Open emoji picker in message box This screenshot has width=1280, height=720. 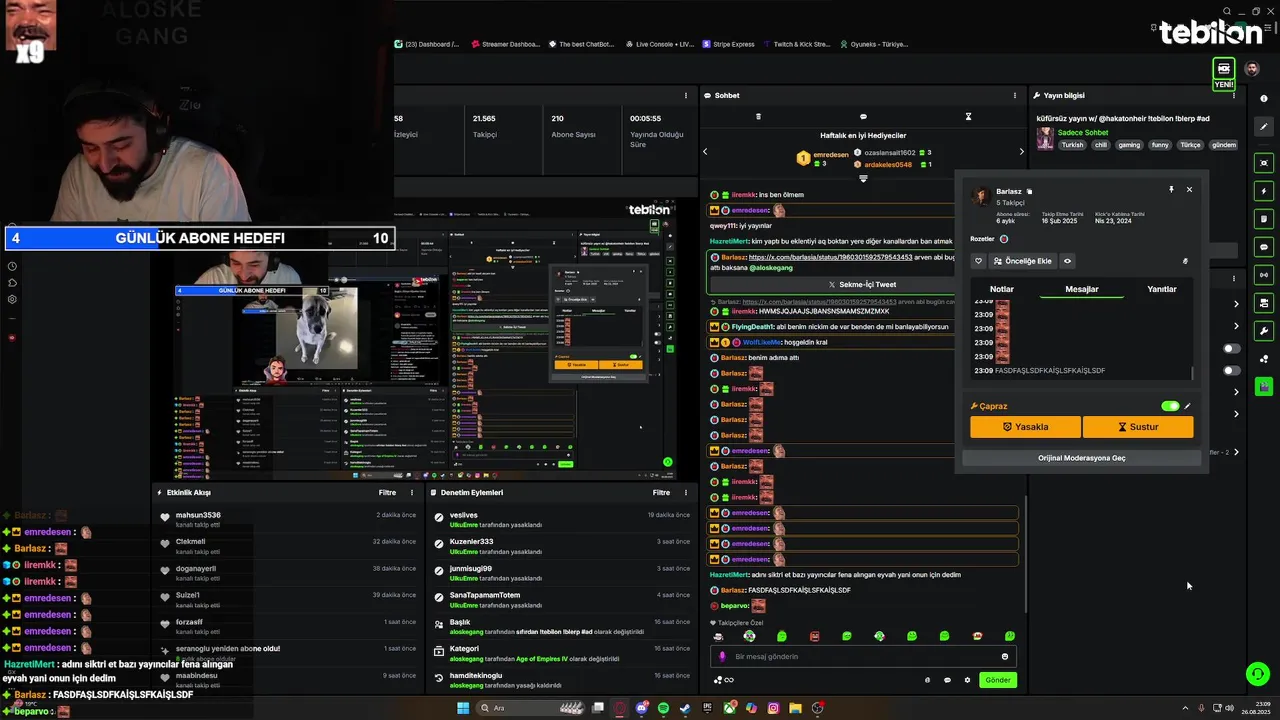[x=1005, y=657]
